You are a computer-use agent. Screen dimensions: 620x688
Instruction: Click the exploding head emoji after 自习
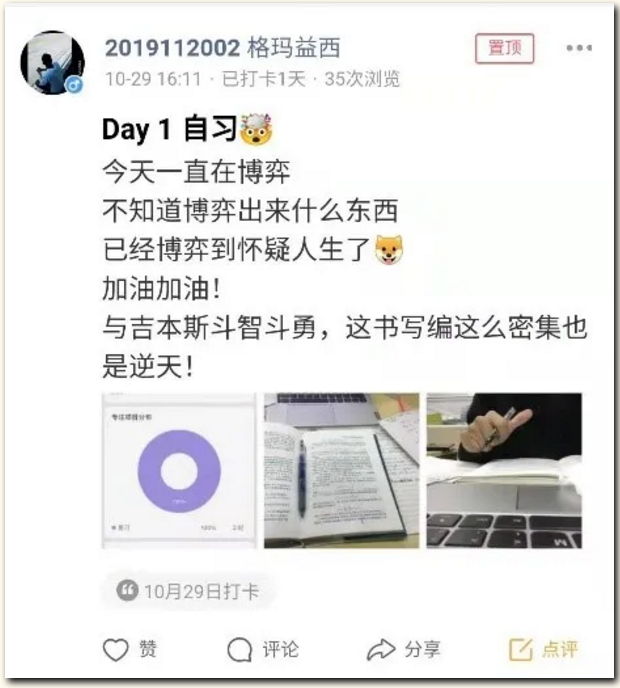pyautogui.click(x=256, y=129)
